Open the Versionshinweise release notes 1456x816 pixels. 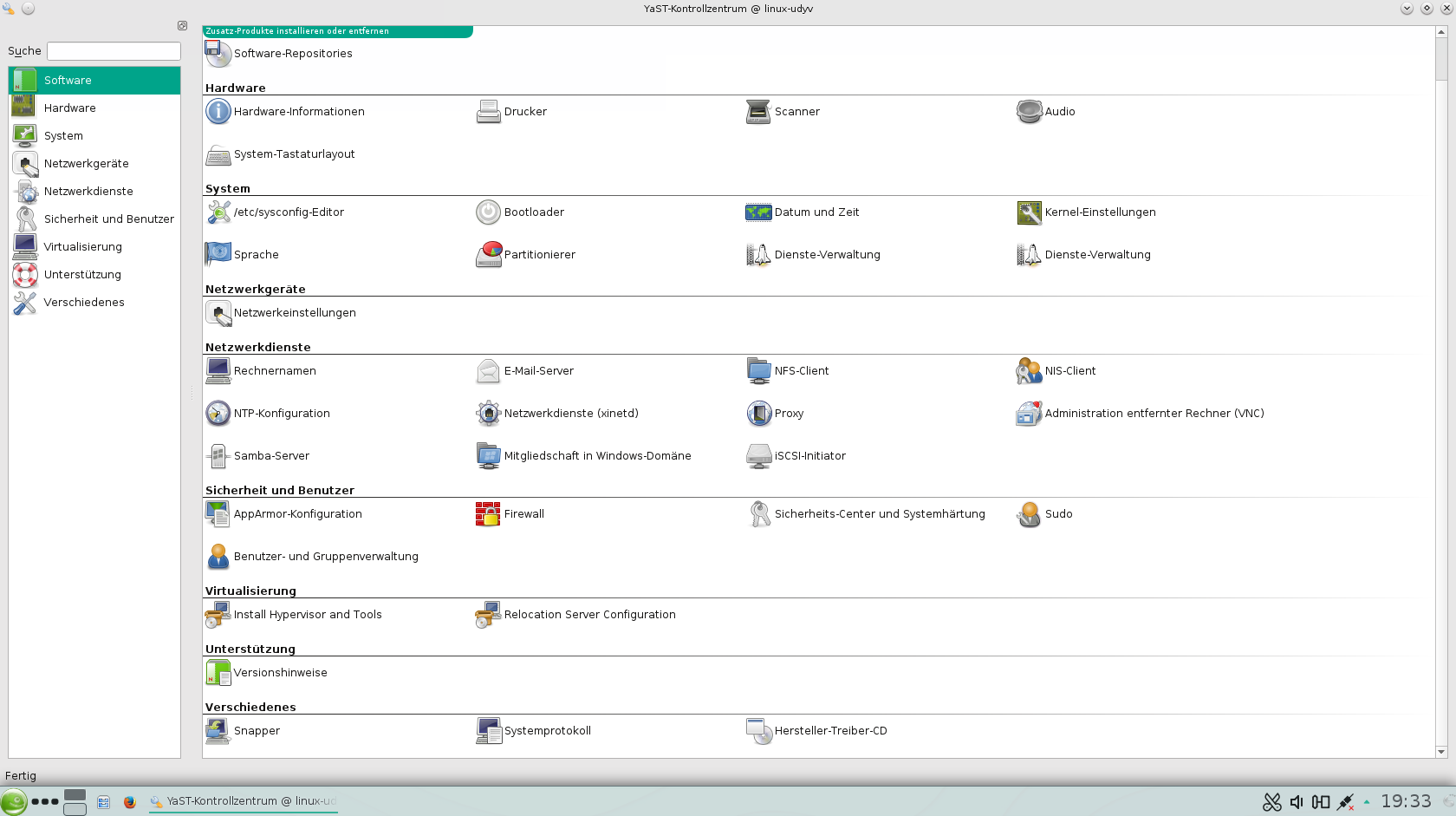pos(280,672)
